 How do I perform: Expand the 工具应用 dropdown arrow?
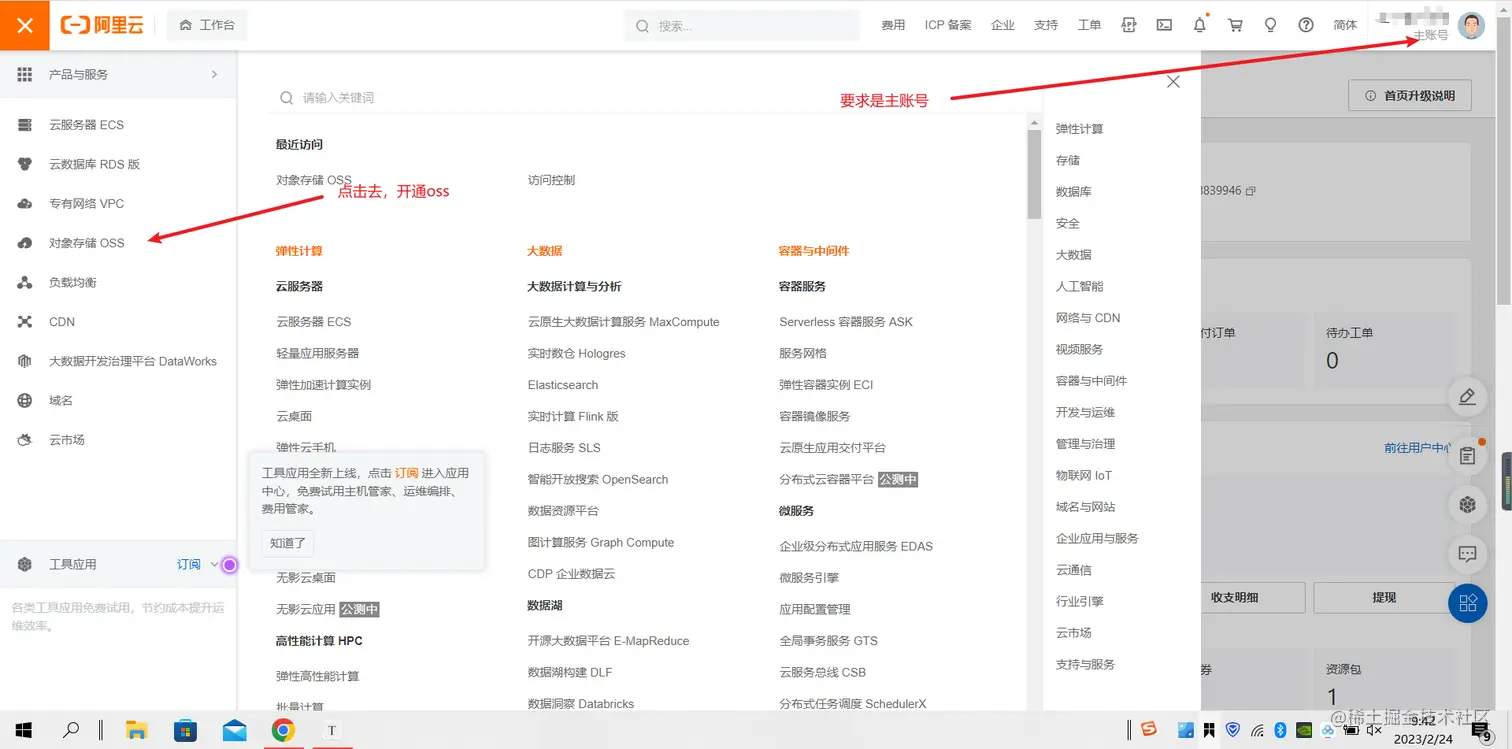coord(214,565)
